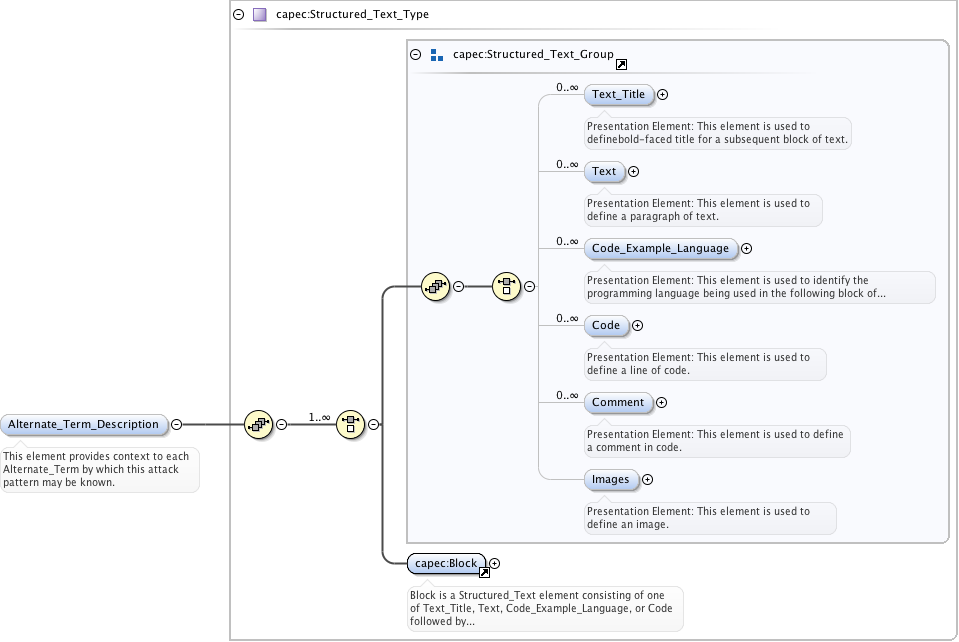This screenshot has height=642, width=959.
Task: Click the sequence icon next to Alternate_Term_Description
Action: tap(258, 424)
